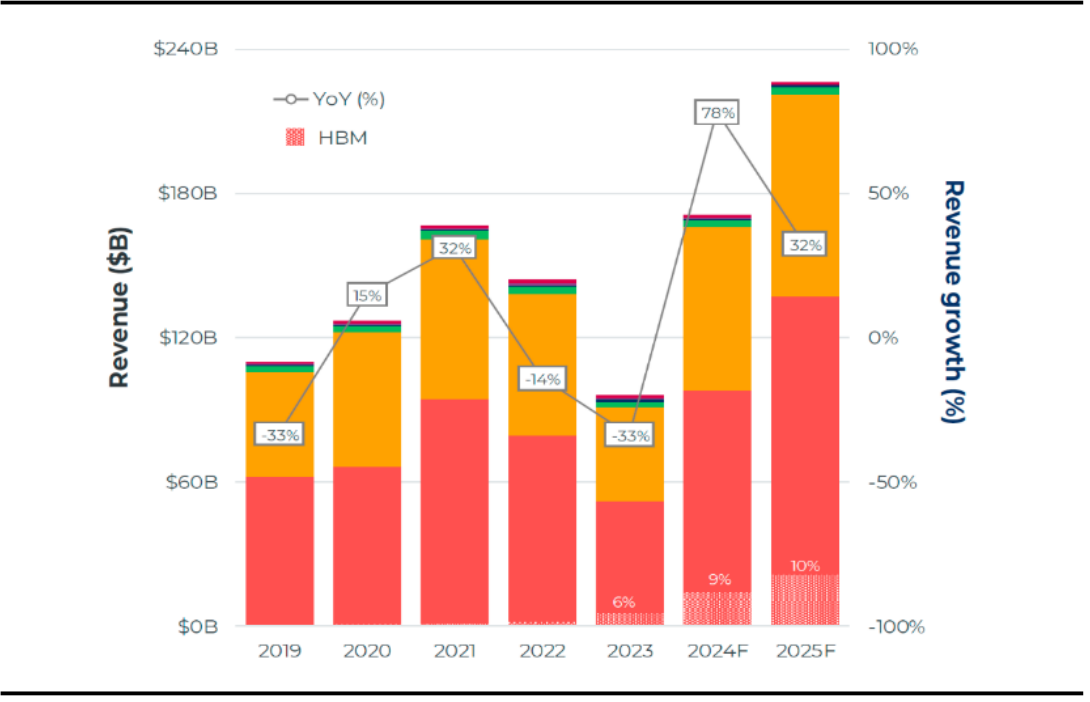Screen dimensions: 1090x702
Task: Click the Revenue ($B) axis title
Action: [x=120, y=307]
